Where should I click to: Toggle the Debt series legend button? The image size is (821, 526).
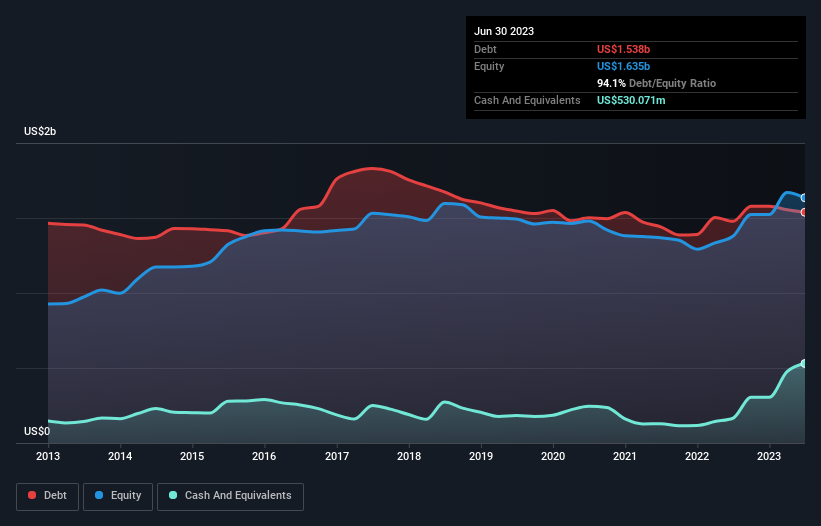[x=47, y=496]
